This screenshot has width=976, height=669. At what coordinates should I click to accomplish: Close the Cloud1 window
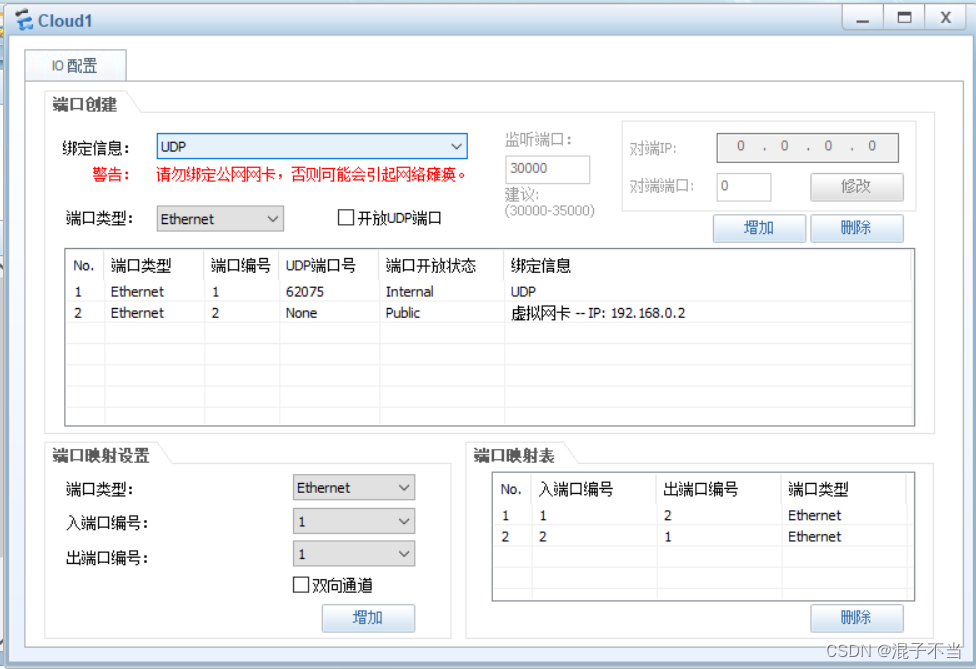(946, 17)
